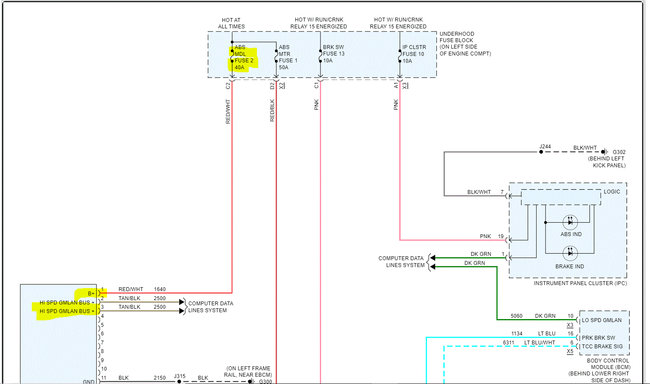Screen dimensions: 650x384
Task: Click pin number 16 on the BCM
Action: 570,333
